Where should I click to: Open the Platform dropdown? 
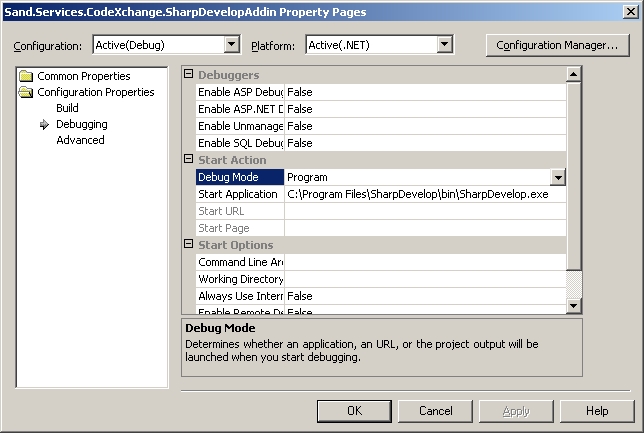click(x=445, y=44)
